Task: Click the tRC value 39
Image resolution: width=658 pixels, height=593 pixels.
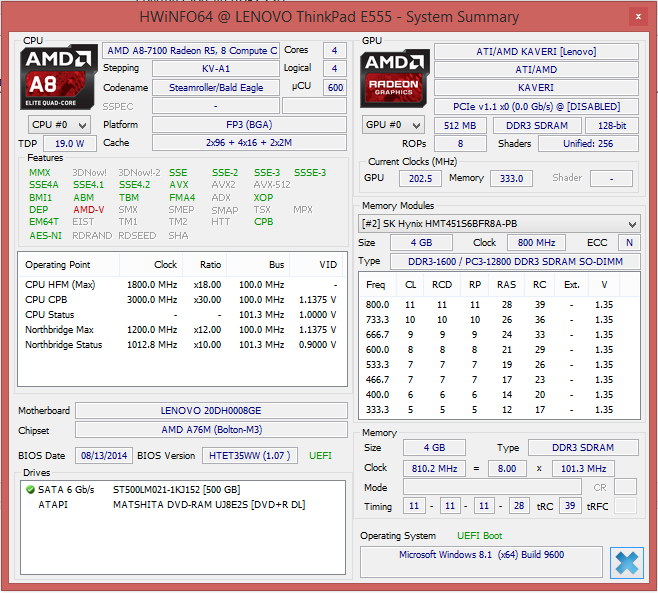Action: (570, 506)
